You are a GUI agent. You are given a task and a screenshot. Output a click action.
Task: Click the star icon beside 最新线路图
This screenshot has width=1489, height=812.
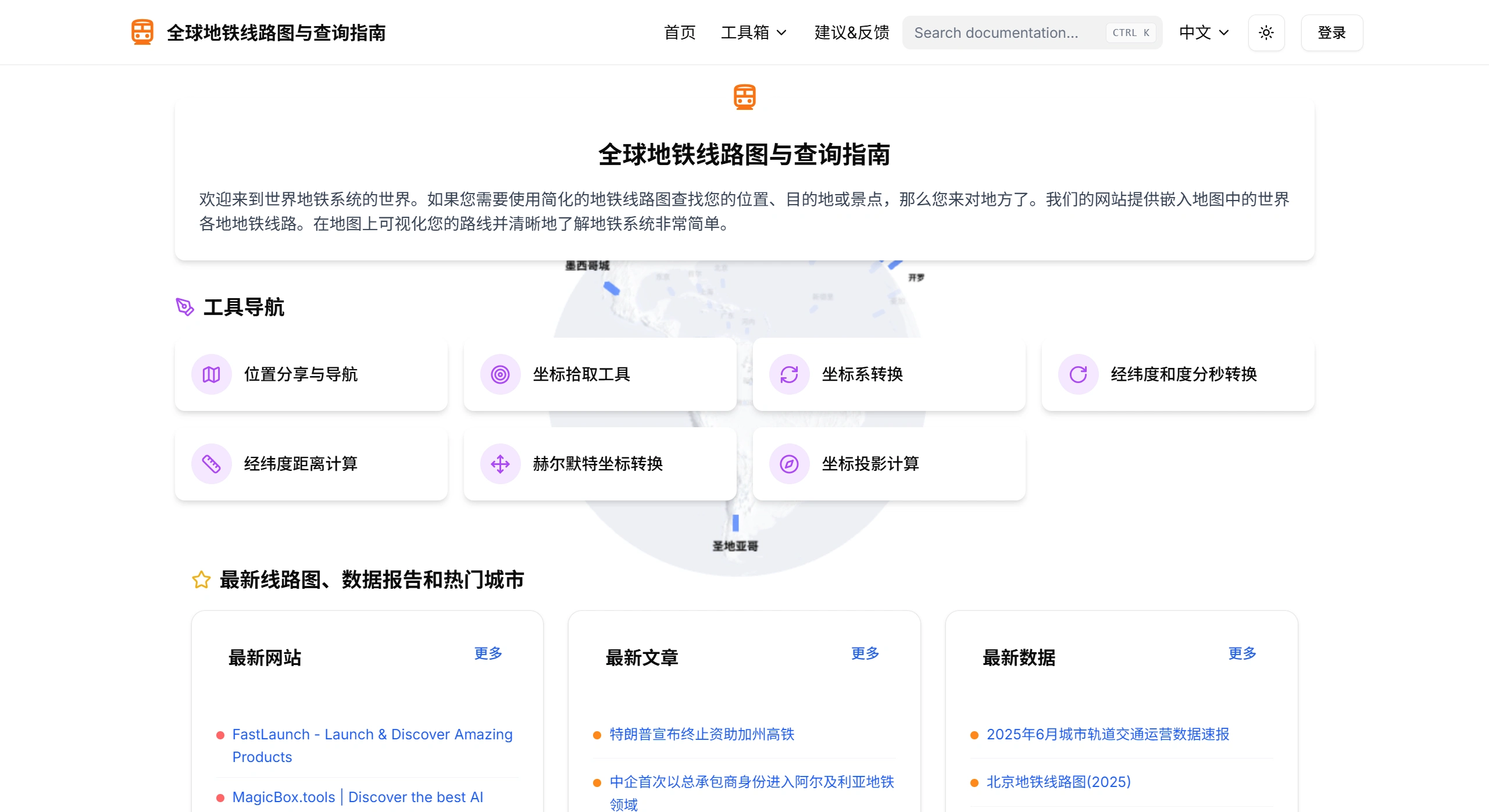pos(201,580)
